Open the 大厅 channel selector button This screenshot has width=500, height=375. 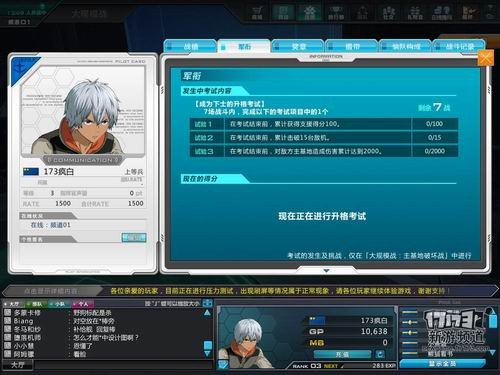click(x=17, y=365)
